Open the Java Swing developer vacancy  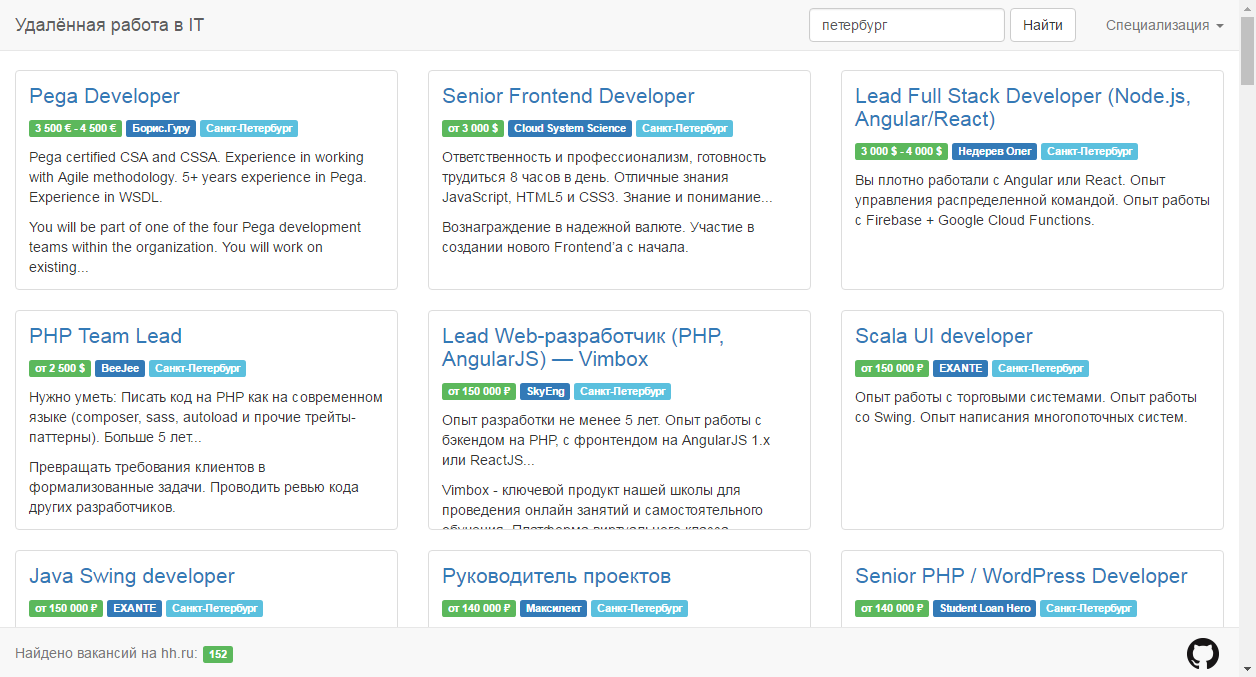(132, 576)
